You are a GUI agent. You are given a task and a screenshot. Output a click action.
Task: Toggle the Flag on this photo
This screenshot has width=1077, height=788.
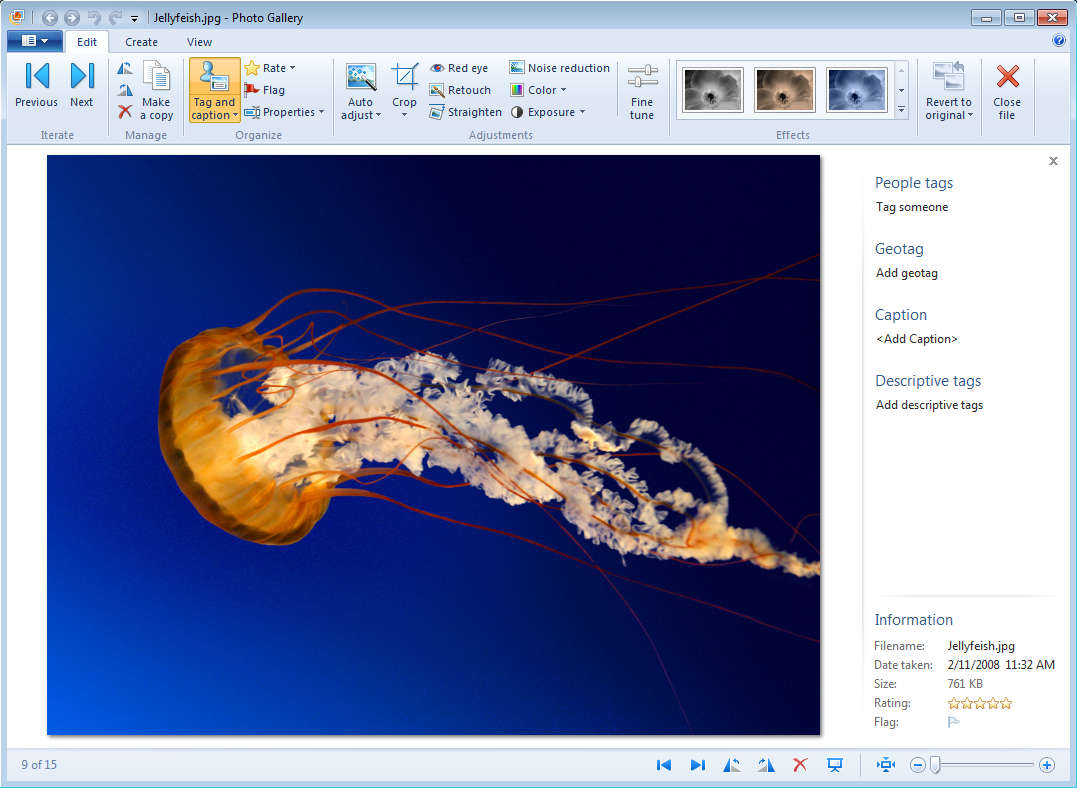tap(265, 90)
